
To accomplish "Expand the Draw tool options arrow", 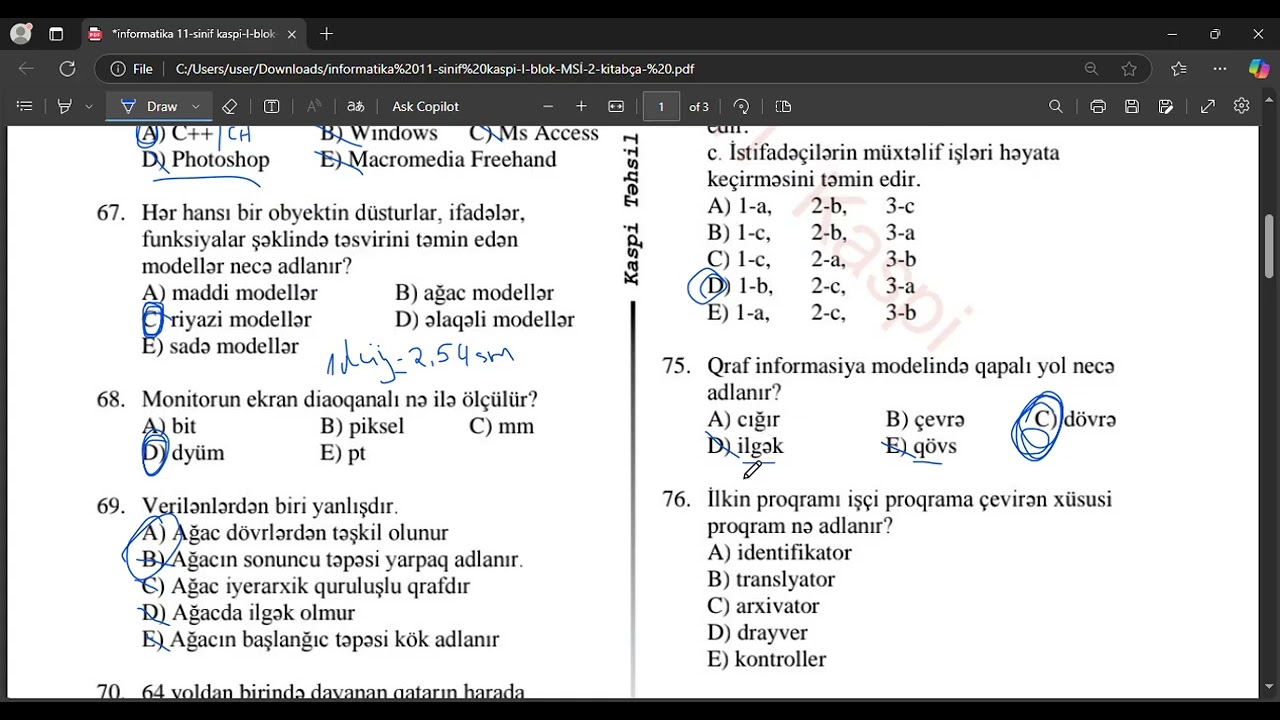I will pos(195,106).
